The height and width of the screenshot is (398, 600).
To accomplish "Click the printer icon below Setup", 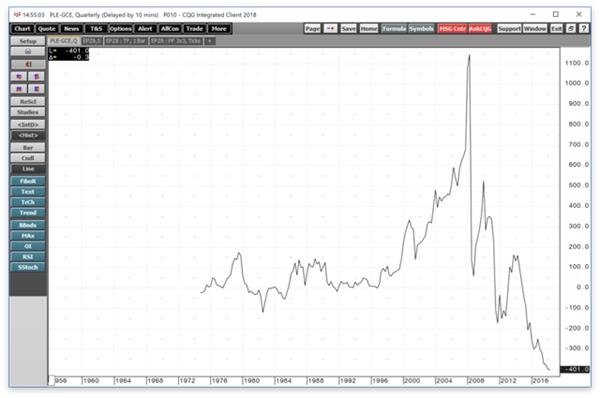I will tap(28, 52).
